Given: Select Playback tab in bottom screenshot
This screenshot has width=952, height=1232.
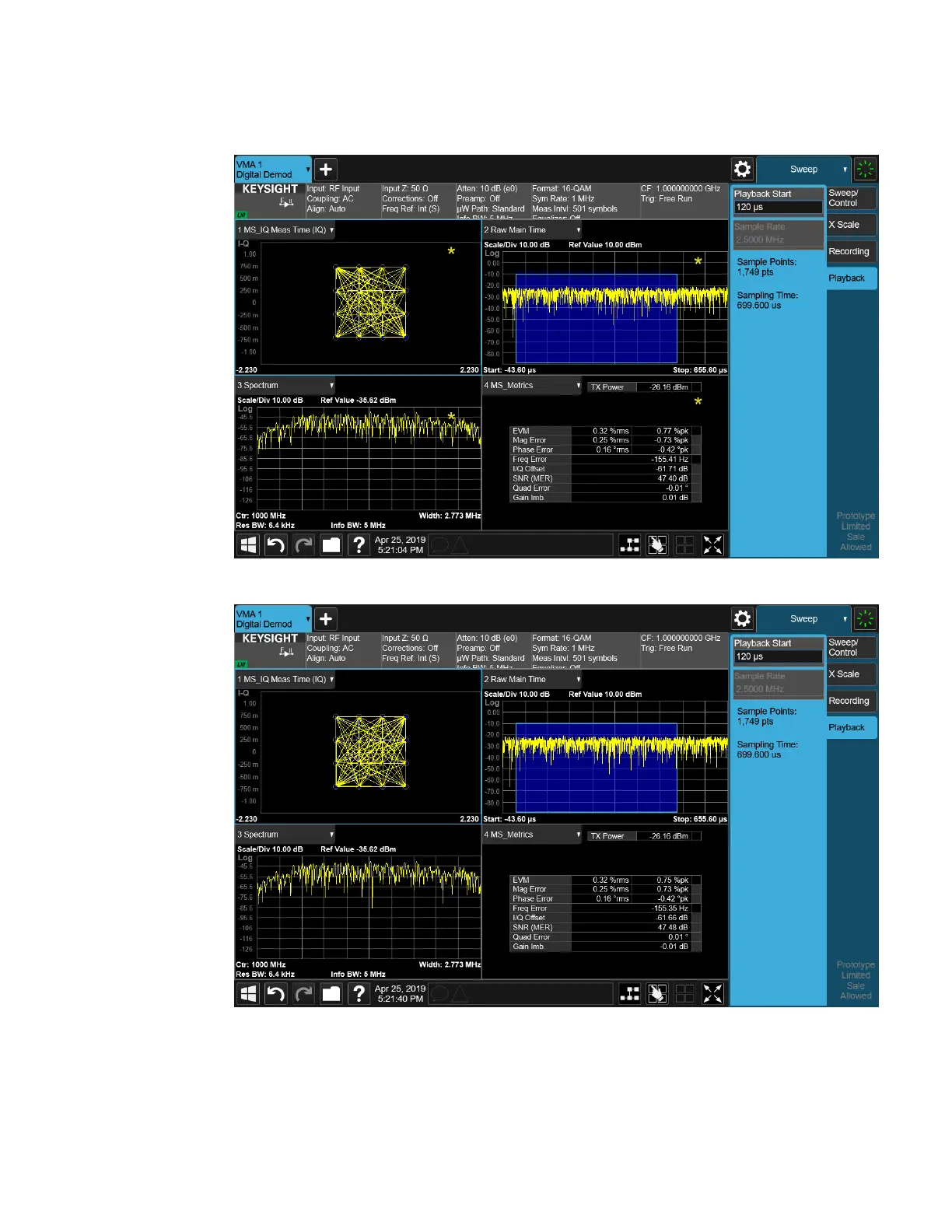Looking at the screenshot, I should 852,727.
